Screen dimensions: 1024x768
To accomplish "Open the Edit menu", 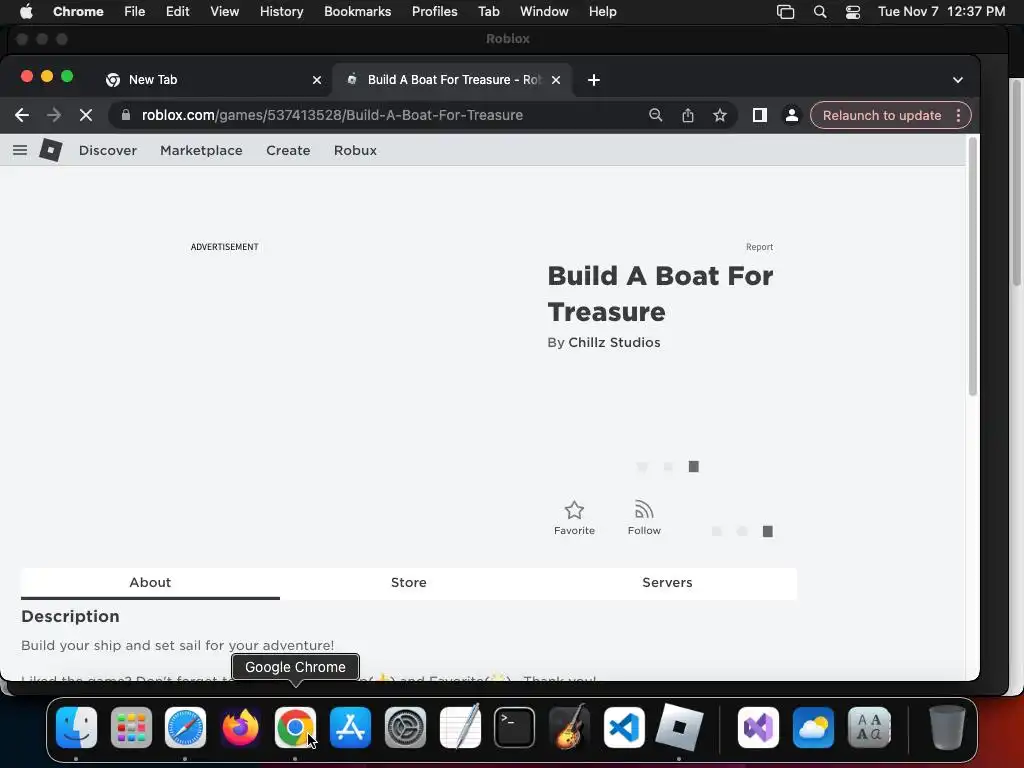I will [x=177, y=12].
